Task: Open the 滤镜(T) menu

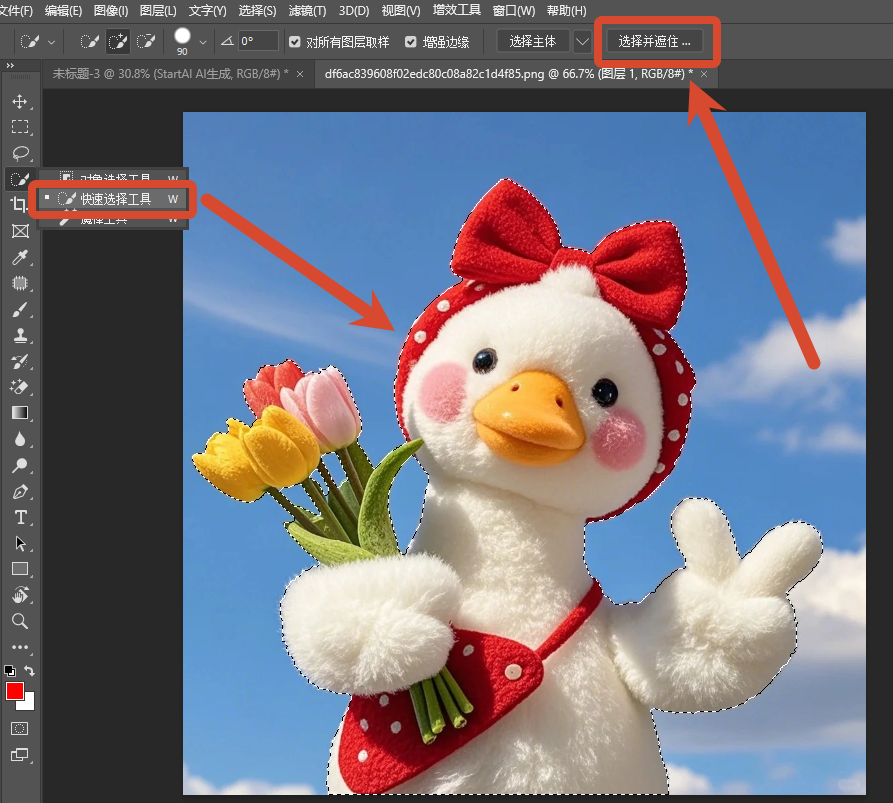Action: coord(307,11)
